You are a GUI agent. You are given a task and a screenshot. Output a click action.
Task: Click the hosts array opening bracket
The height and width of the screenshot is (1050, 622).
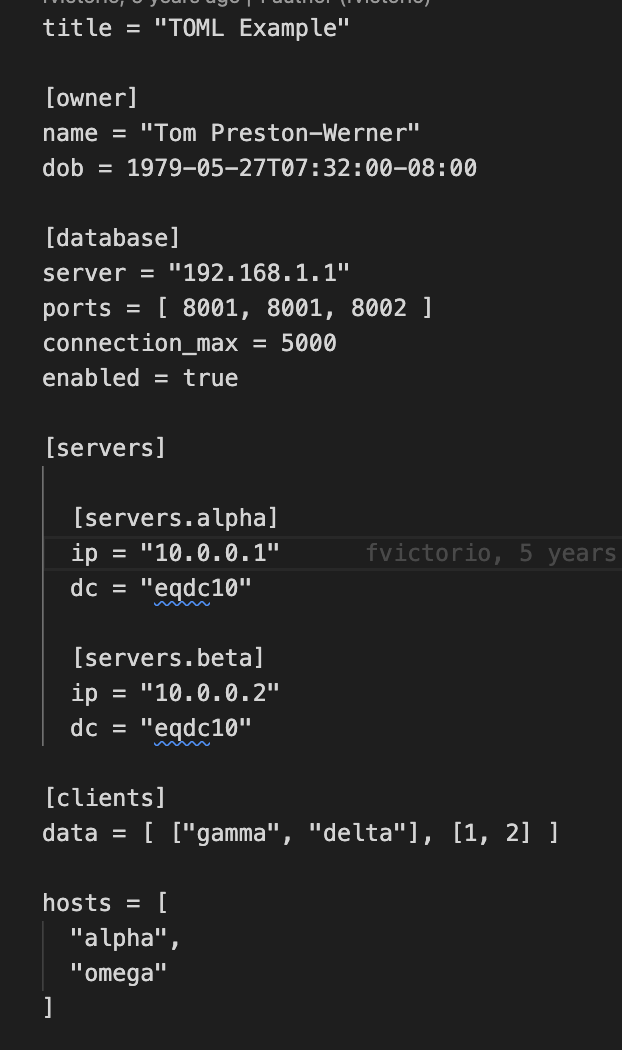162,903
